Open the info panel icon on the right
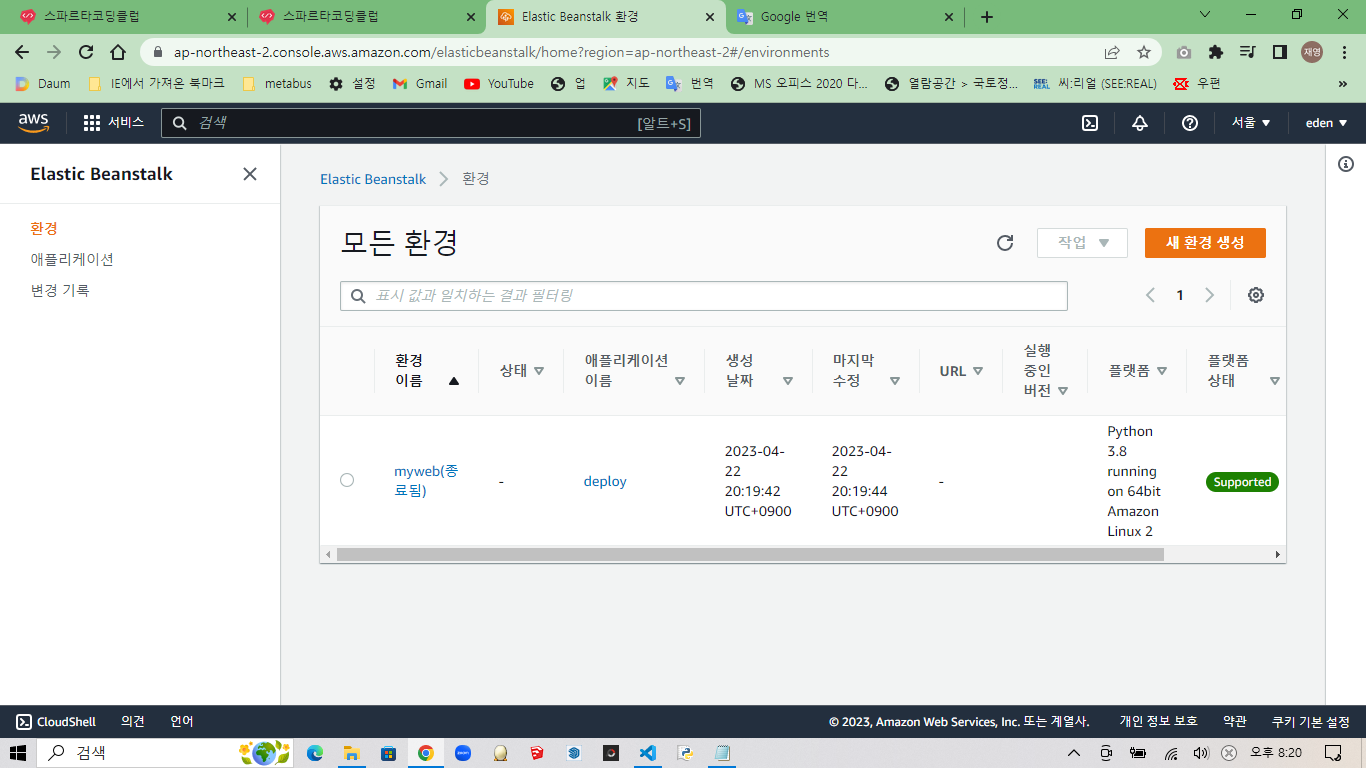The image size is (1366, 768). point(1346,164)
